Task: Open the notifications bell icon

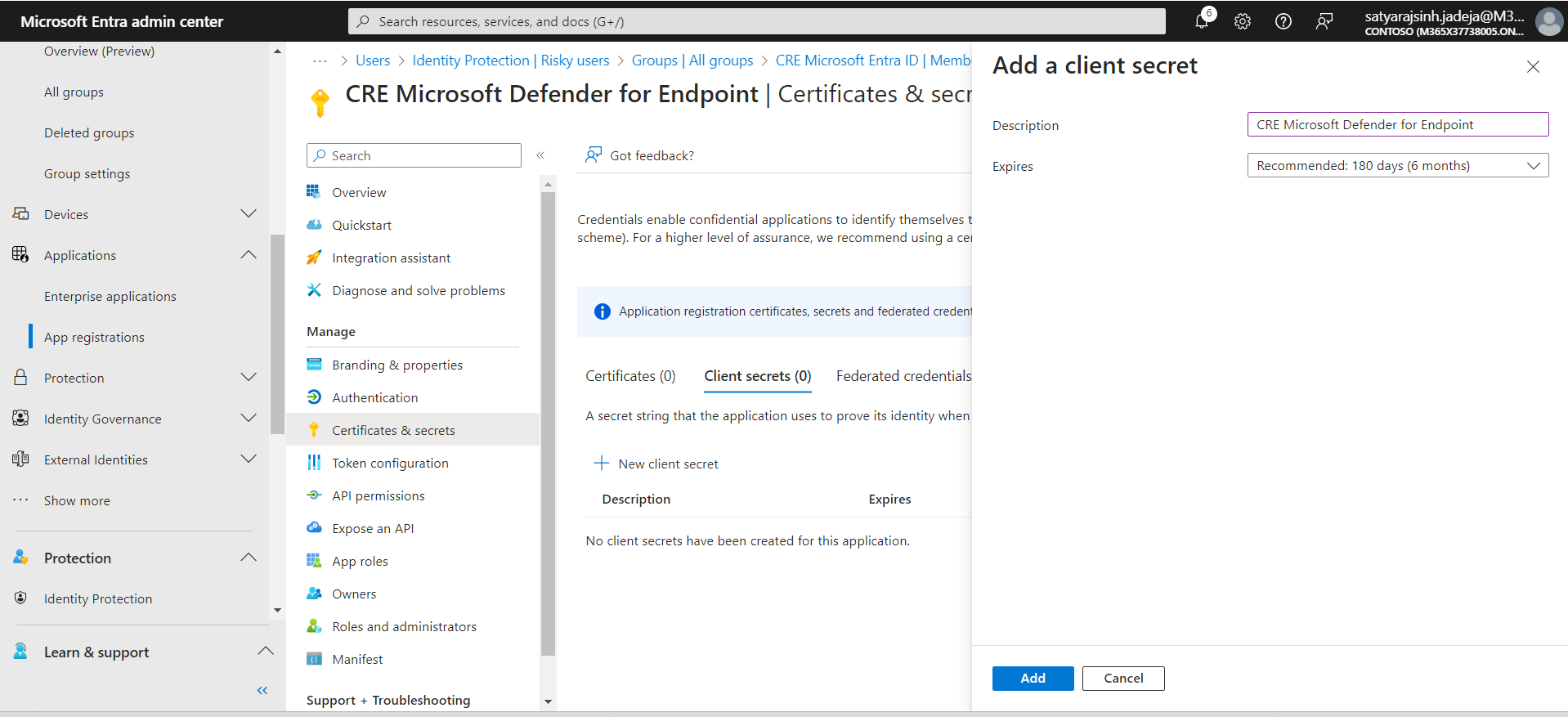Action: click(1202, 21)
